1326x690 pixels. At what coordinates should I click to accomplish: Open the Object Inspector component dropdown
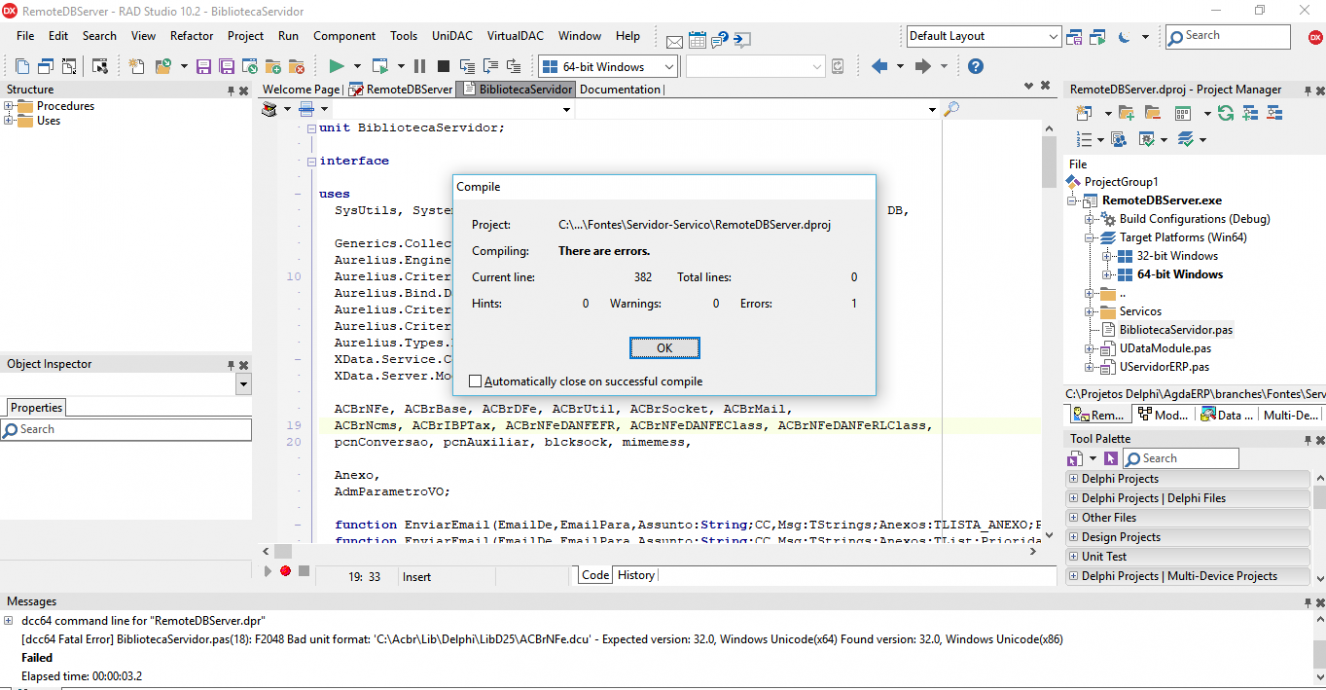tap(243, 385)
